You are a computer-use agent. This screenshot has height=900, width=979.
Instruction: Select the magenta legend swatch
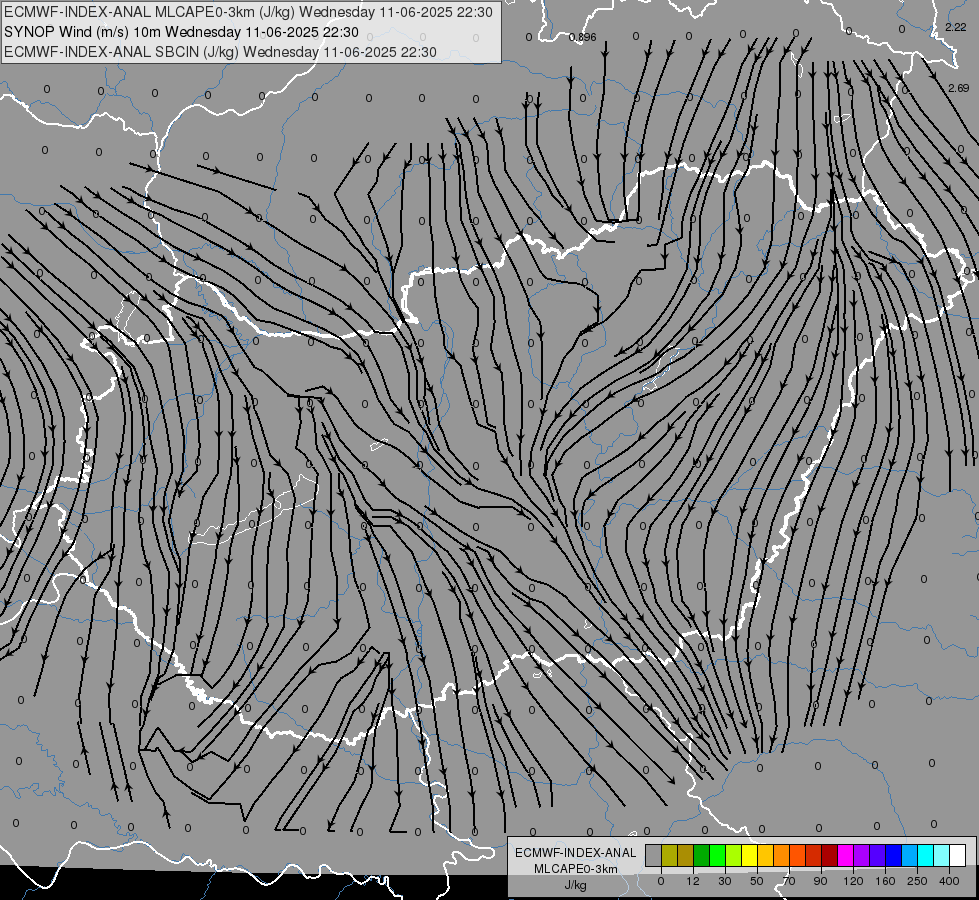click(845, 855)
